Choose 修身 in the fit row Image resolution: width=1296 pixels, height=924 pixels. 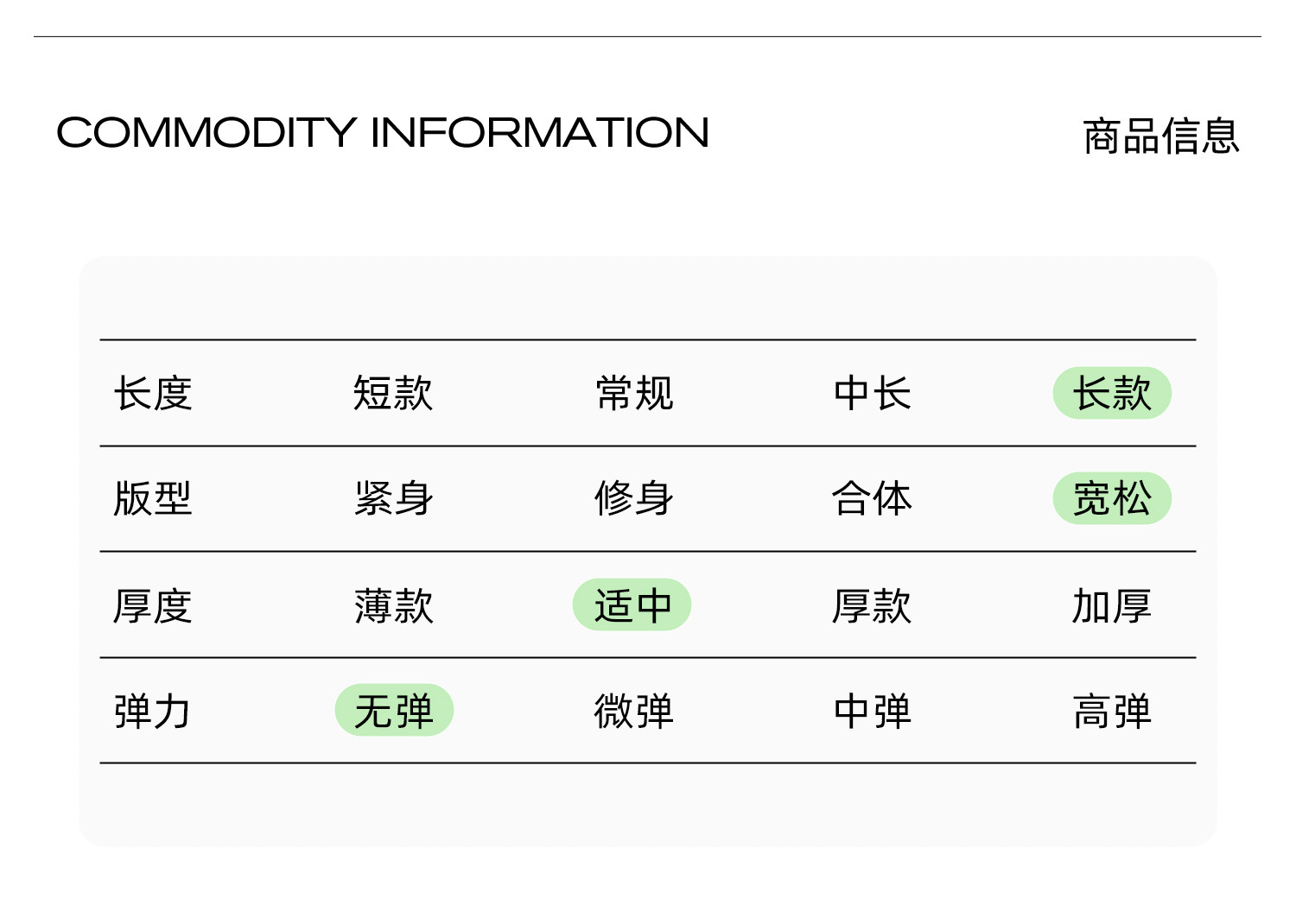coord(633,499)
